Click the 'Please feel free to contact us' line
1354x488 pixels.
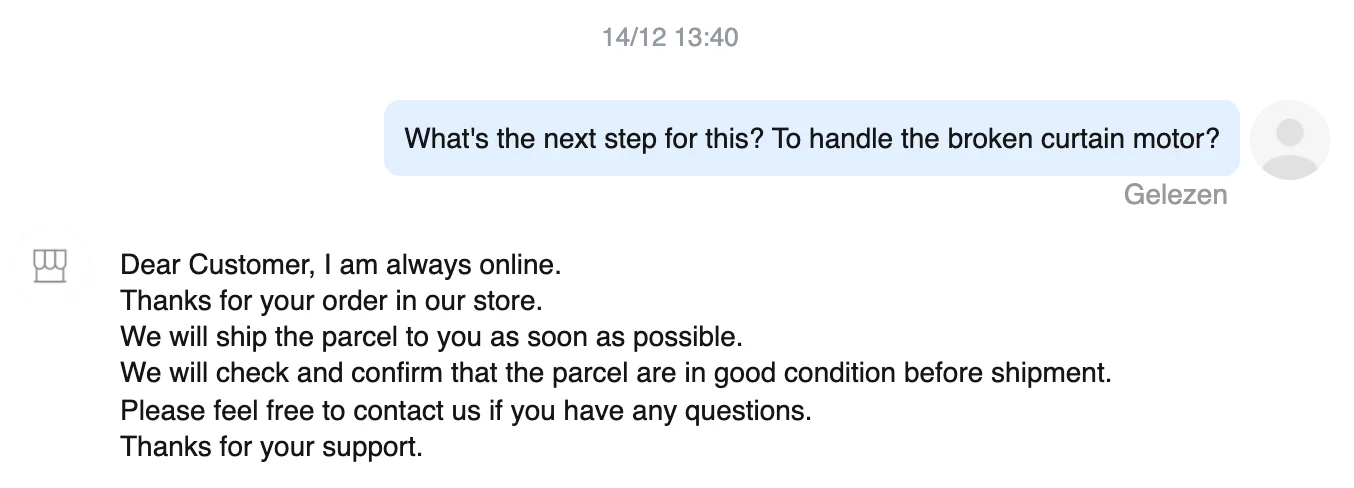tap(466, 410)
